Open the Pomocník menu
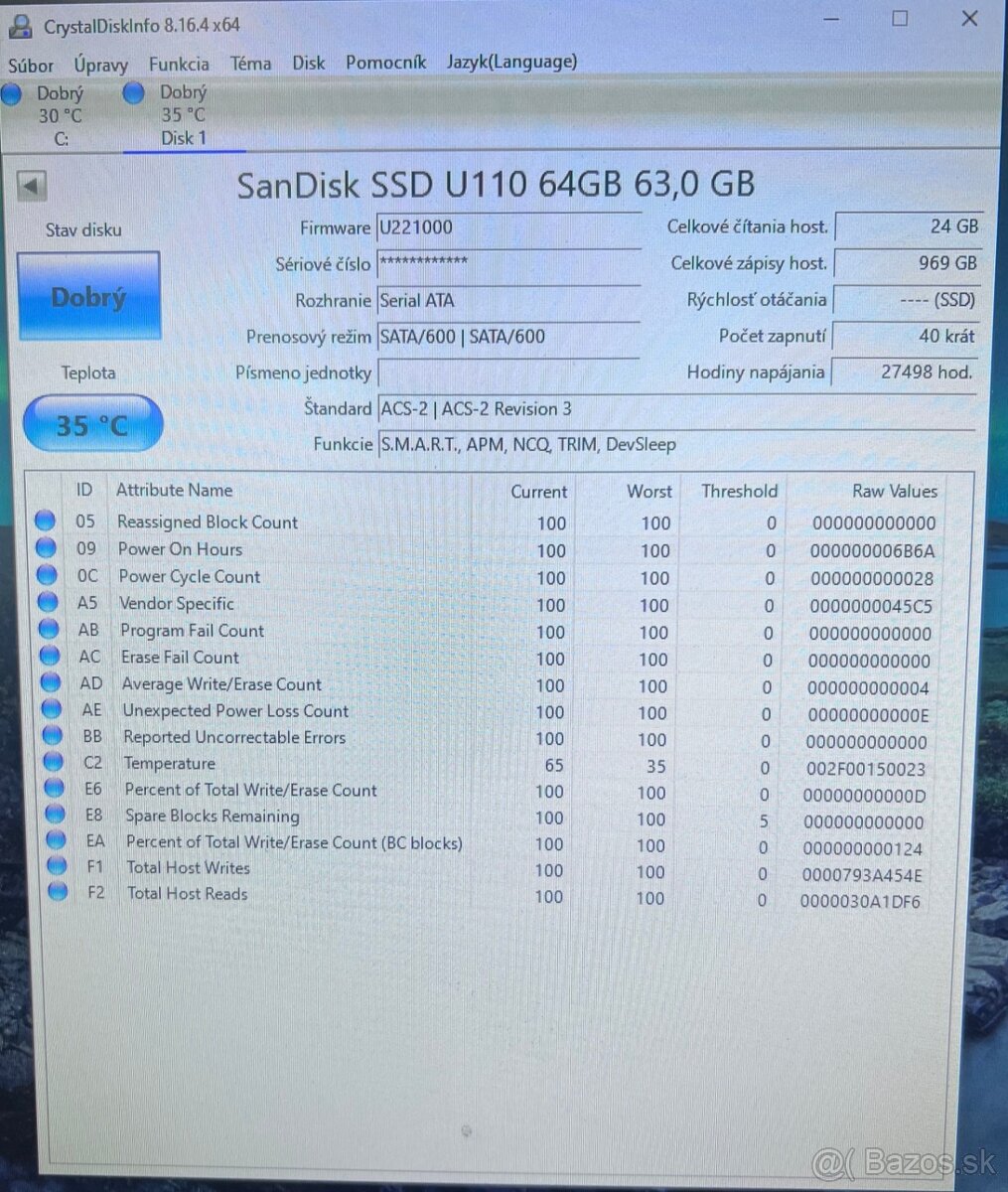 click(385, 62)
